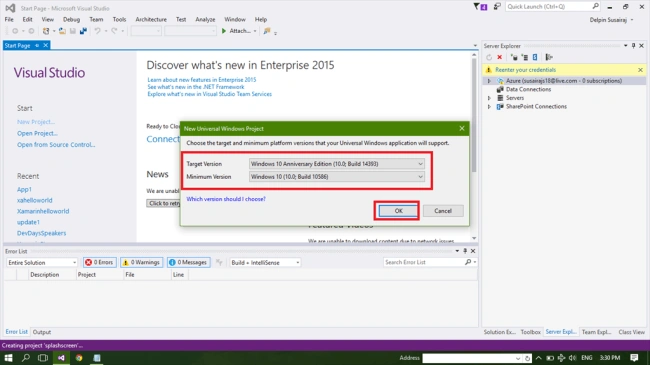Toggle pin on Start Page tab

[37, 46]
